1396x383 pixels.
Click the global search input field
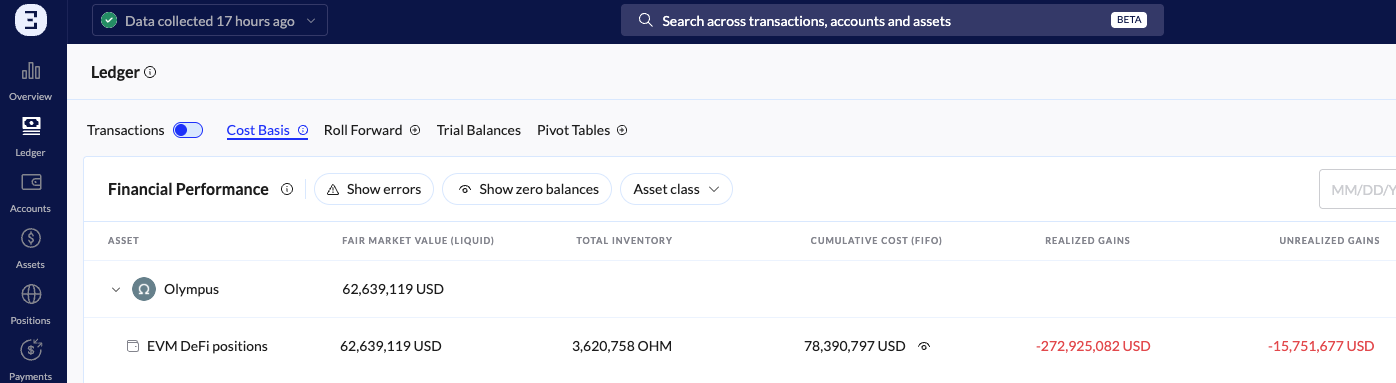click(x=892, y=20)
